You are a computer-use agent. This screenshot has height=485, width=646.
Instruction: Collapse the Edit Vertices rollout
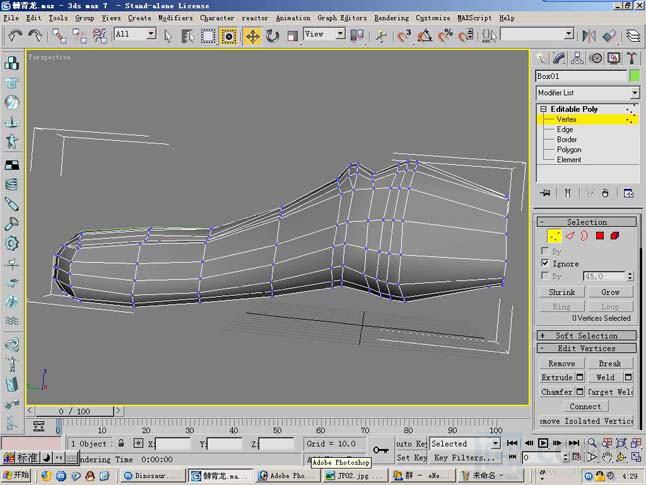[586, 348]
